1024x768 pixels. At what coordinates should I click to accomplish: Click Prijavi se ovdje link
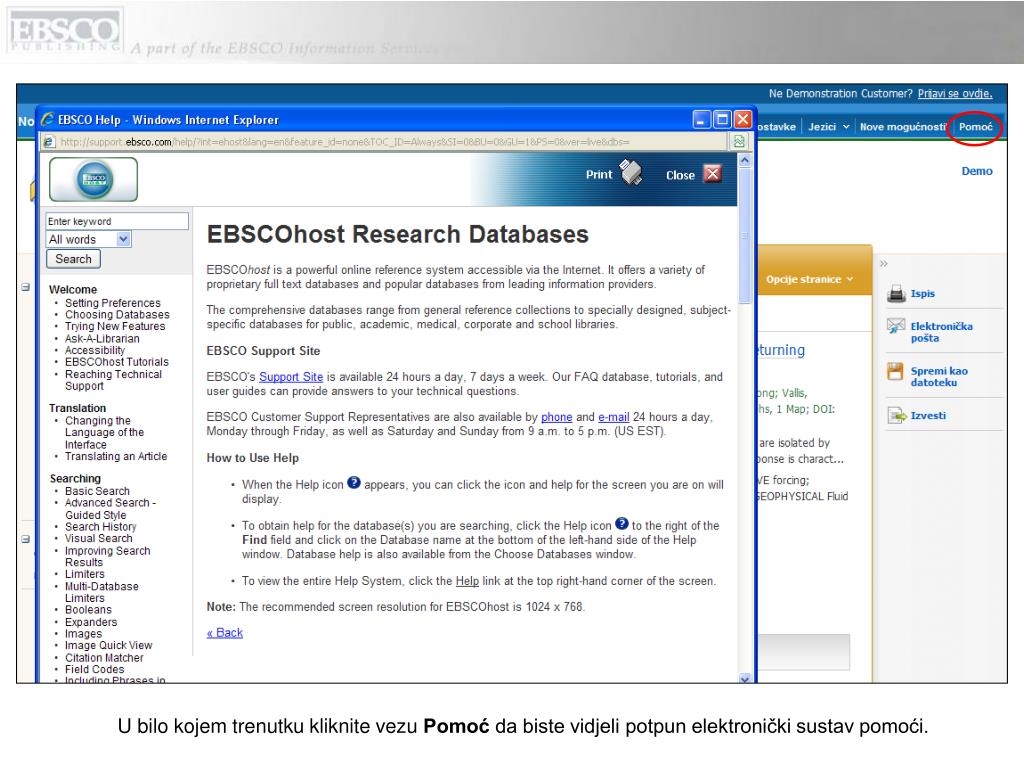tap(955, 93)
